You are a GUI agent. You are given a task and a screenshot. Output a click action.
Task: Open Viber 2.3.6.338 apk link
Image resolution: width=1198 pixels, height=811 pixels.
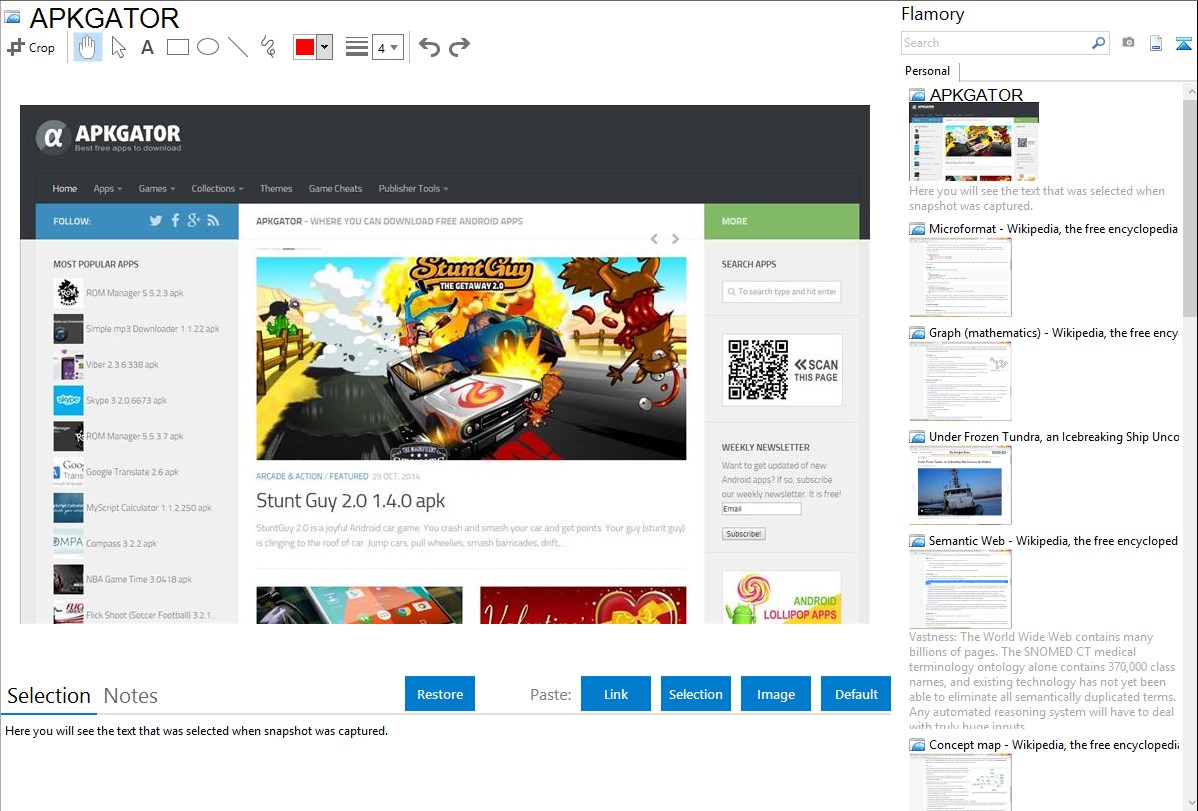tap(122, 365)
